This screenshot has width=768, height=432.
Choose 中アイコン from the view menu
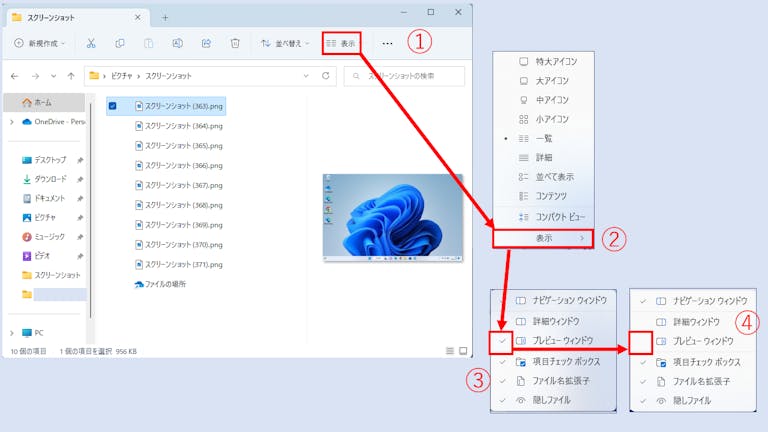pyautogui.click(x=544, y=100)
